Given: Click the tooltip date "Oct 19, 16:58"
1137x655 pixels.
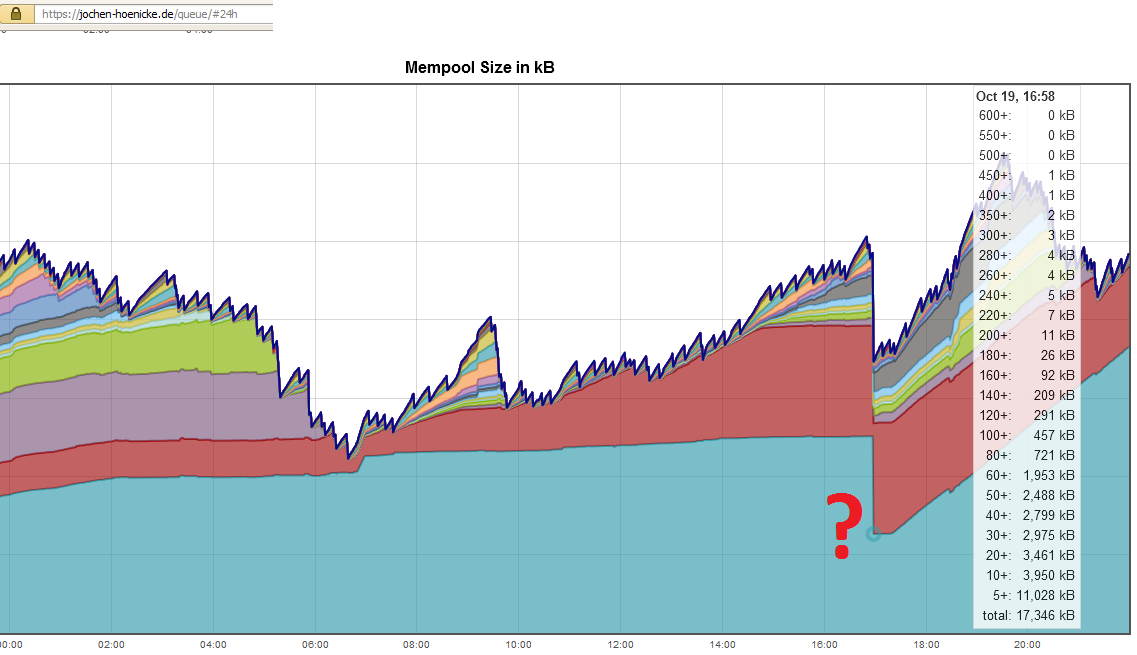Looking at the screenshot, I should click(x=1015, y=96).
